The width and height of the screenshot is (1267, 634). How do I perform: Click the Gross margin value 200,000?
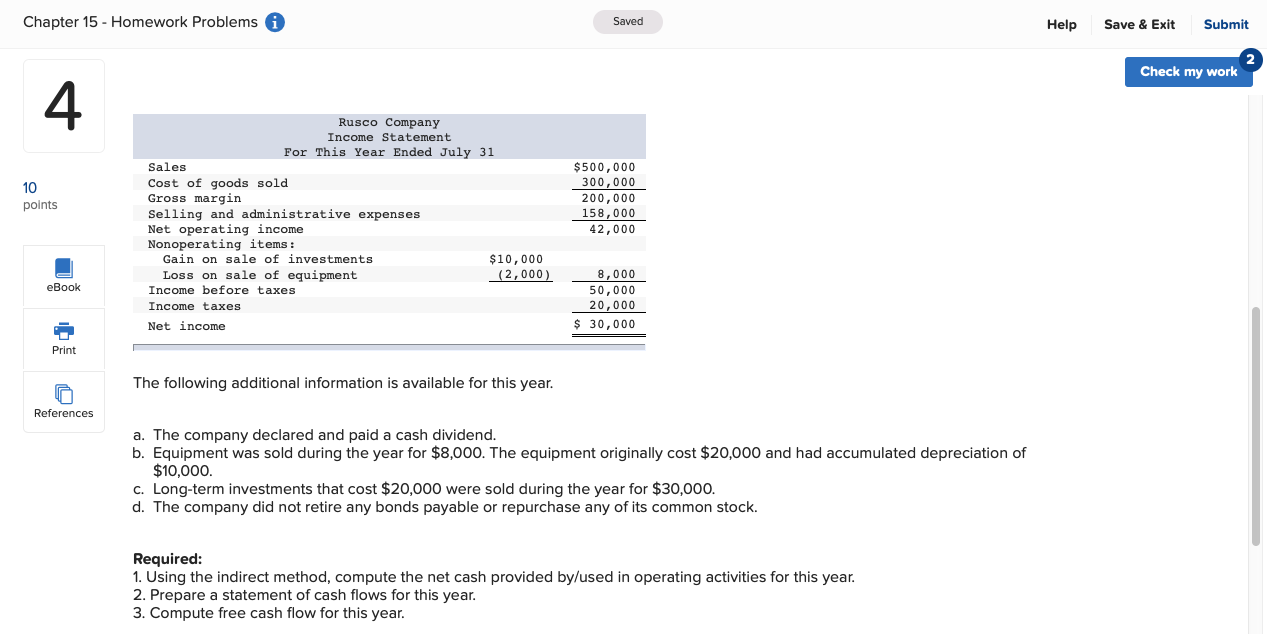pos(608,198)
